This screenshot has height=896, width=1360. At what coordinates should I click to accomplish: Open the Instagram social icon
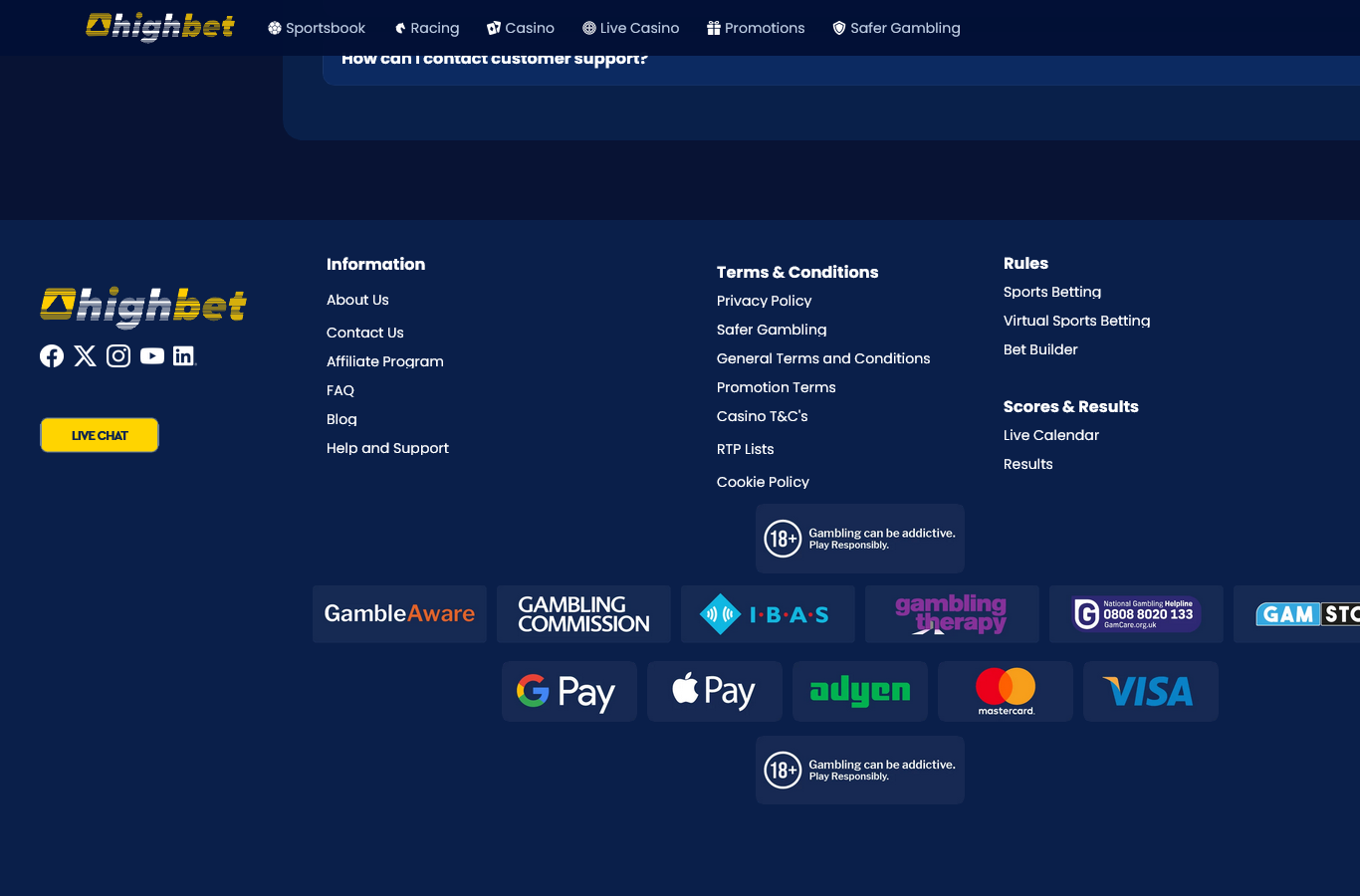coord(118,356)
